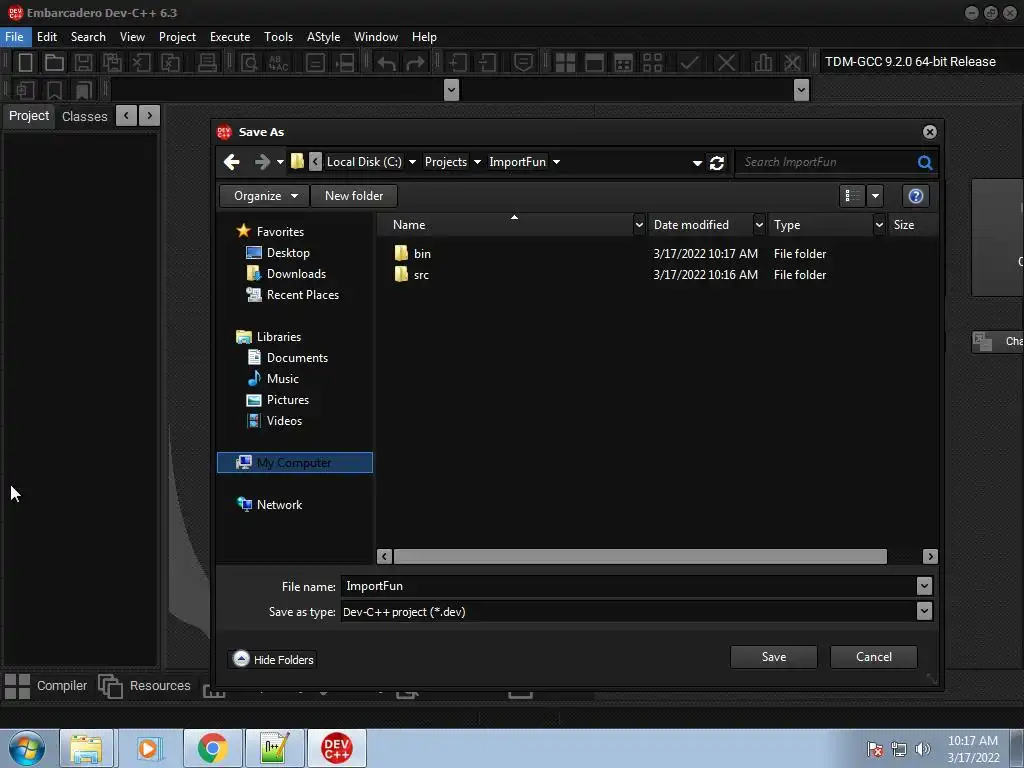Viewport: 1024px width, 768px height.
Task: Open the Edit menu
Action: pos(47,37)
